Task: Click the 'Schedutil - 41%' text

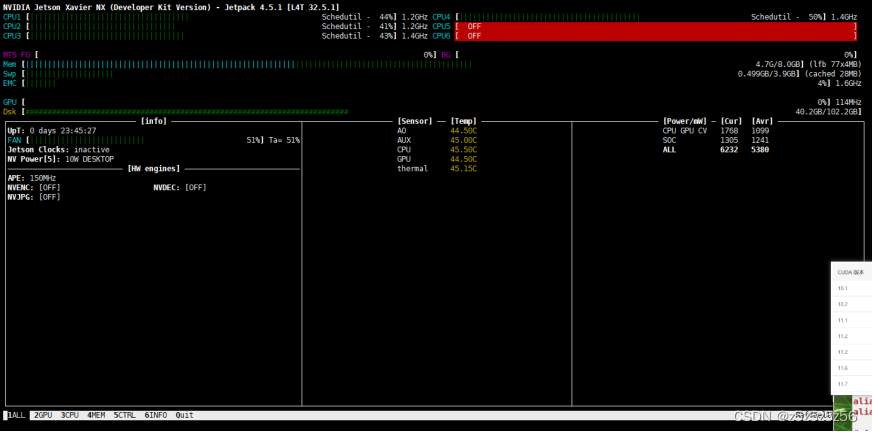Action: coord(359,27)
